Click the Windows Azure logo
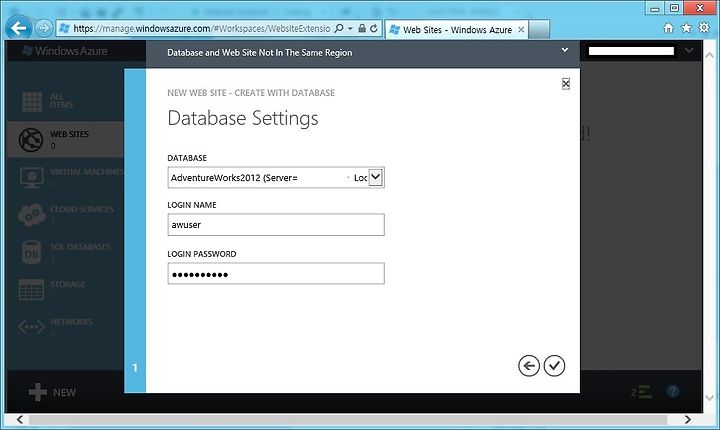 [65, 51]
